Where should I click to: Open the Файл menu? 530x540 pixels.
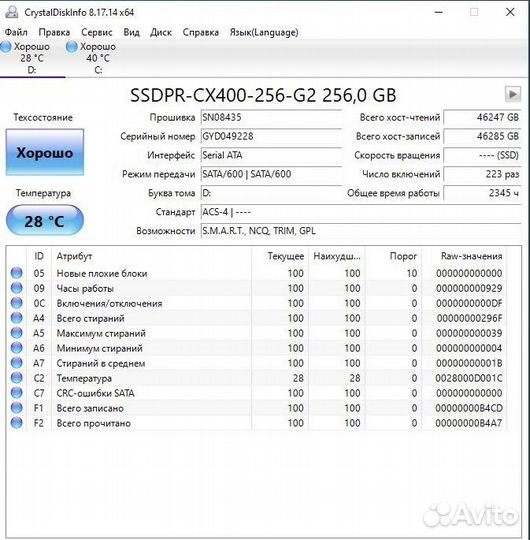click(16, 32)
